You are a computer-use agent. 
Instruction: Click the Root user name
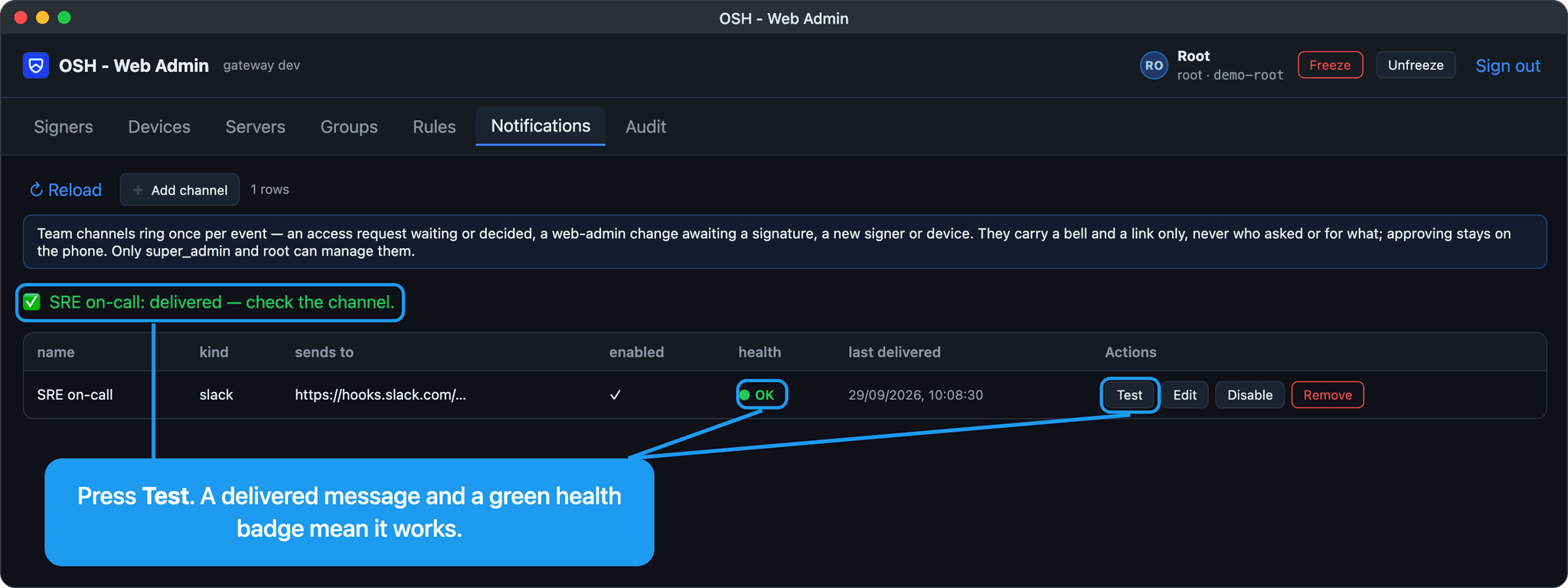[x=1193, y=56]
